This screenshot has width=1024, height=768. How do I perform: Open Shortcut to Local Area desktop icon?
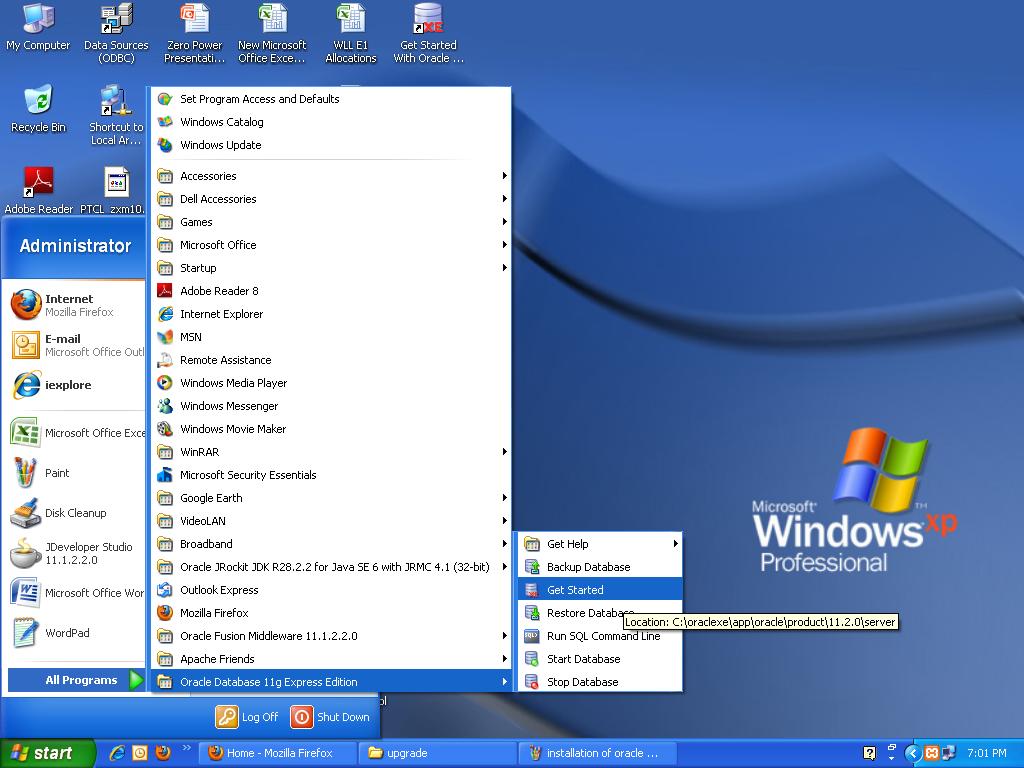point(116,116)
